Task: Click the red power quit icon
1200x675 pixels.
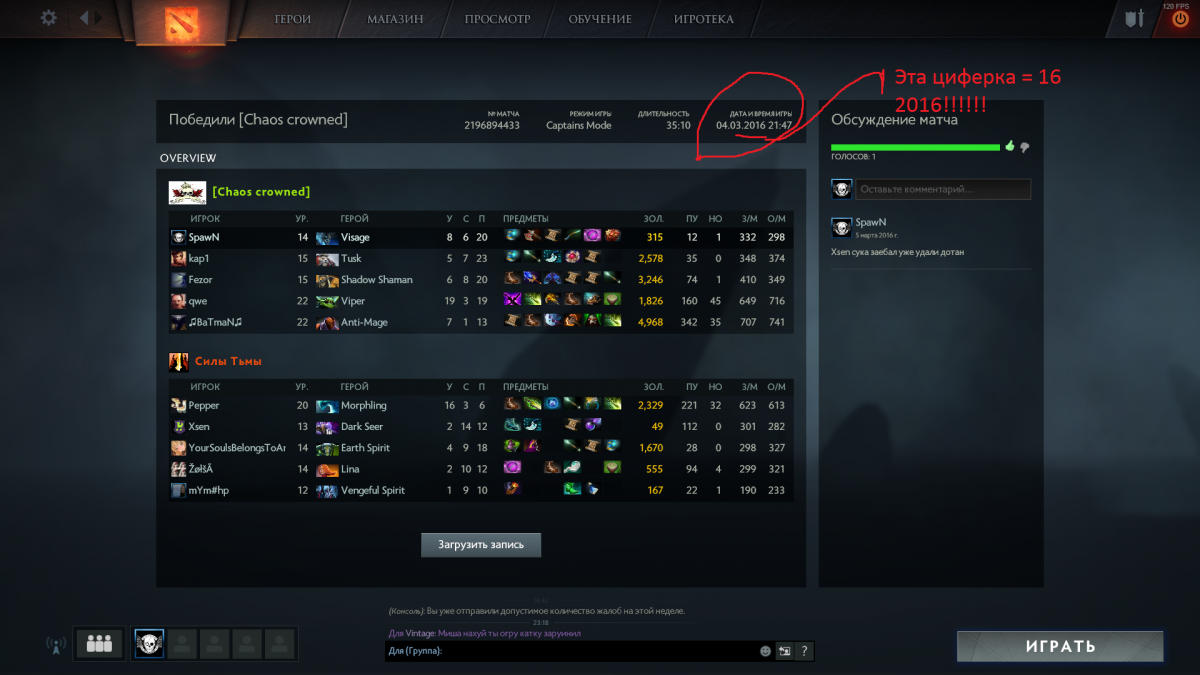Action: pyautogui.click(x=1180, y=18)
